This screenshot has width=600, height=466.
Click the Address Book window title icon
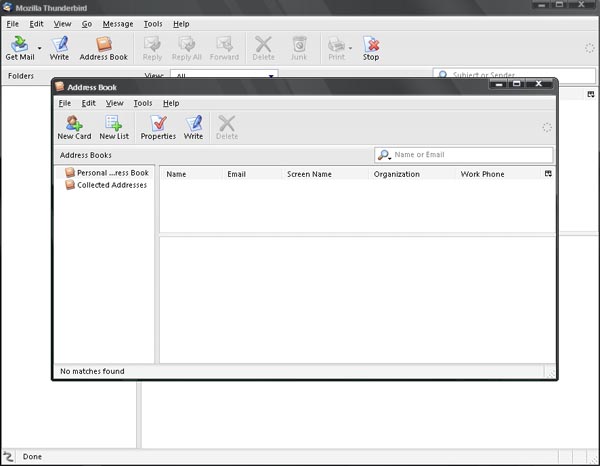pos(59,86)
